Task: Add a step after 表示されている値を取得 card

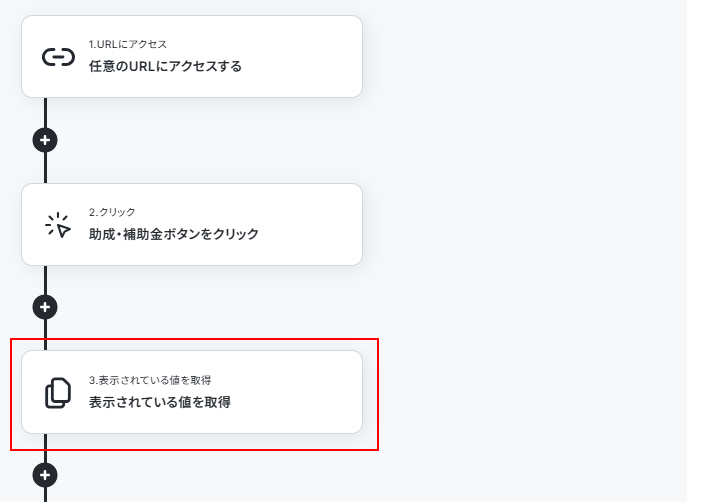Action: coord(45,474)
